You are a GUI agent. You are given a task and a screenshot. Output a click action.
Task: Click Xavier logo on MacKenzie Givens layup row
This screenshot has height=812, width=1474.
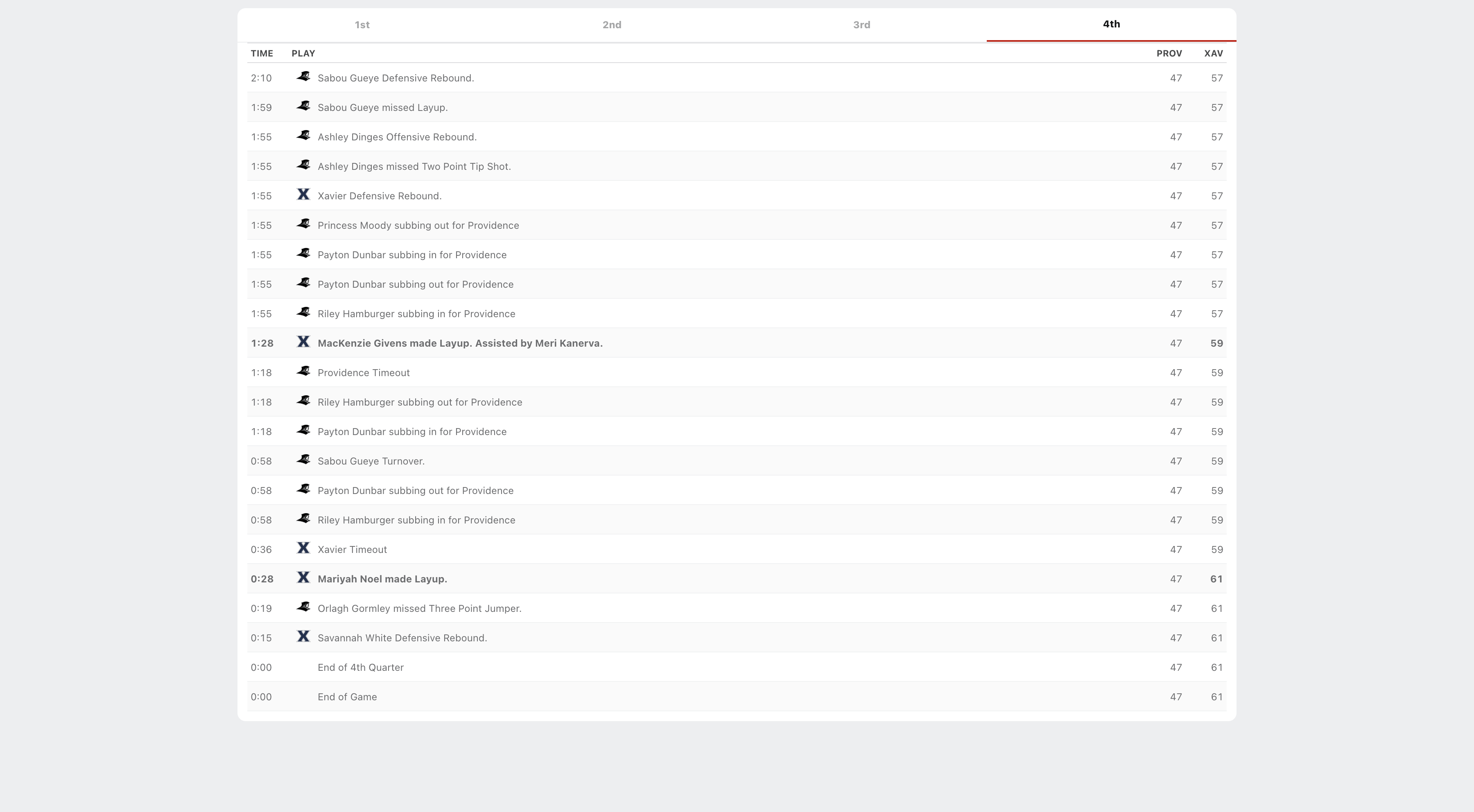coord(303,342)
